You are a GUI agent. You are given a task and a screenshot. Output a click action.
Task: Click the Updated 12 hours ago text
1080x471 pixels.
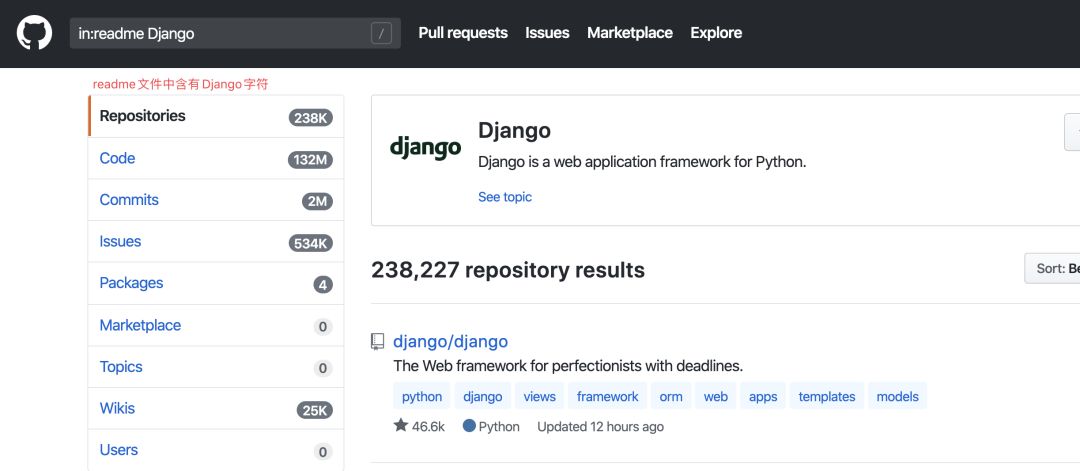pos(601,427)
